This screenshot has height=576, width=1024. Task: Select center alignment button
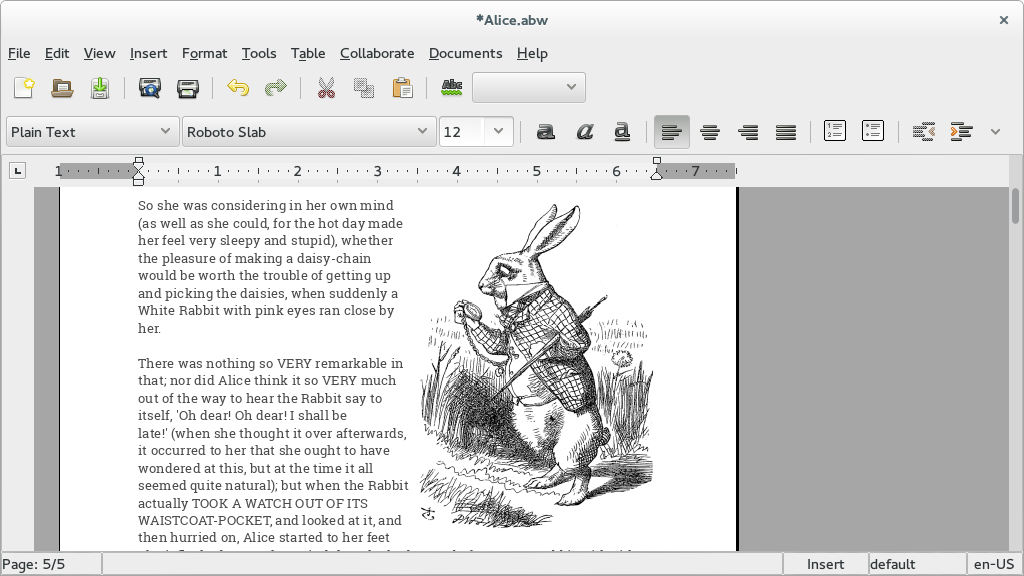[x=710, y=132]
